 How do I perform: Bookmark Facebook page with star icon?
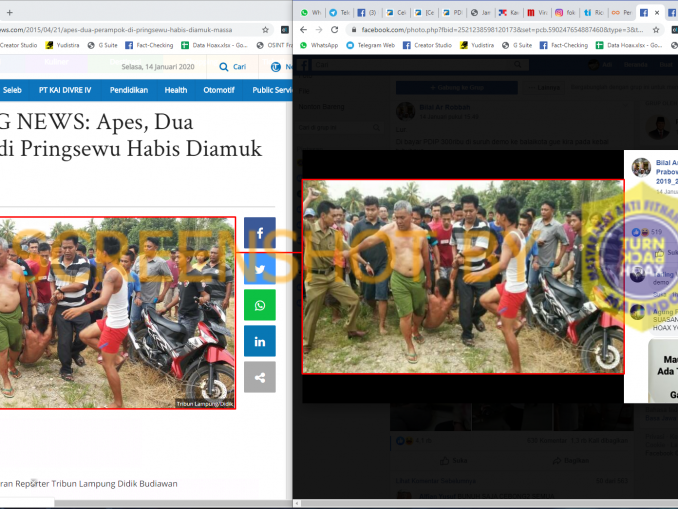(656, 30)
